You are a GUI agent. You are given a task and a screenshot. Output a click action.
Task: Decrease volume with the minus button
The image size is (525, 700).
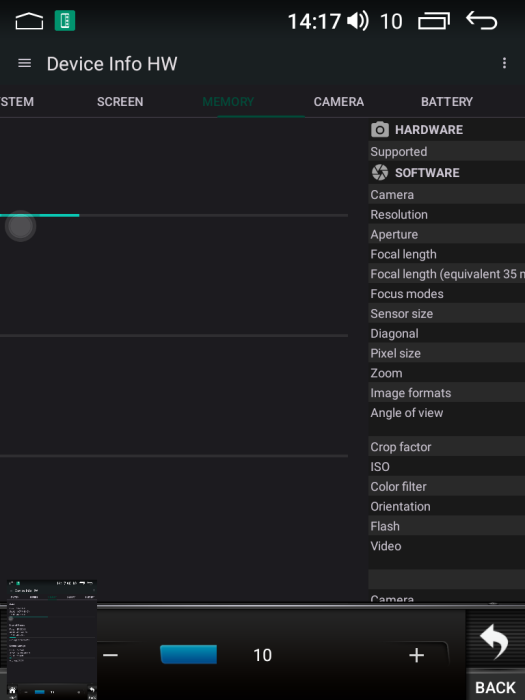pyautogui.click(x=110, y=655)
